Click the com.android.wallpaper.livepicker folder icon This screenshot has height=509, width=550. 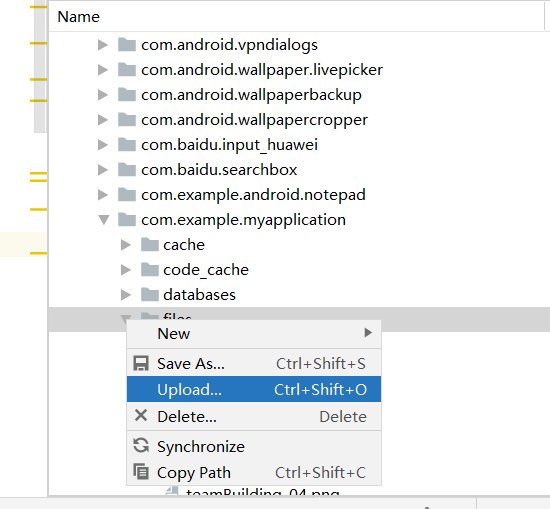click(x=127, y=69)
